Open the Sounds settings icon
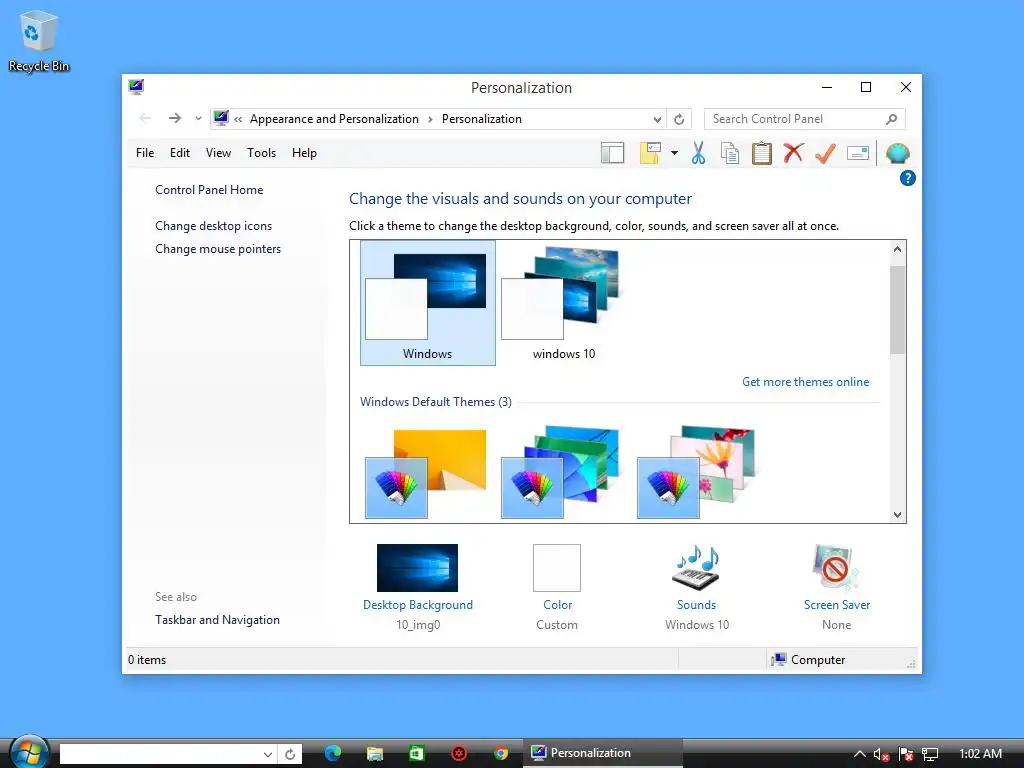 (x=696, y=568)
